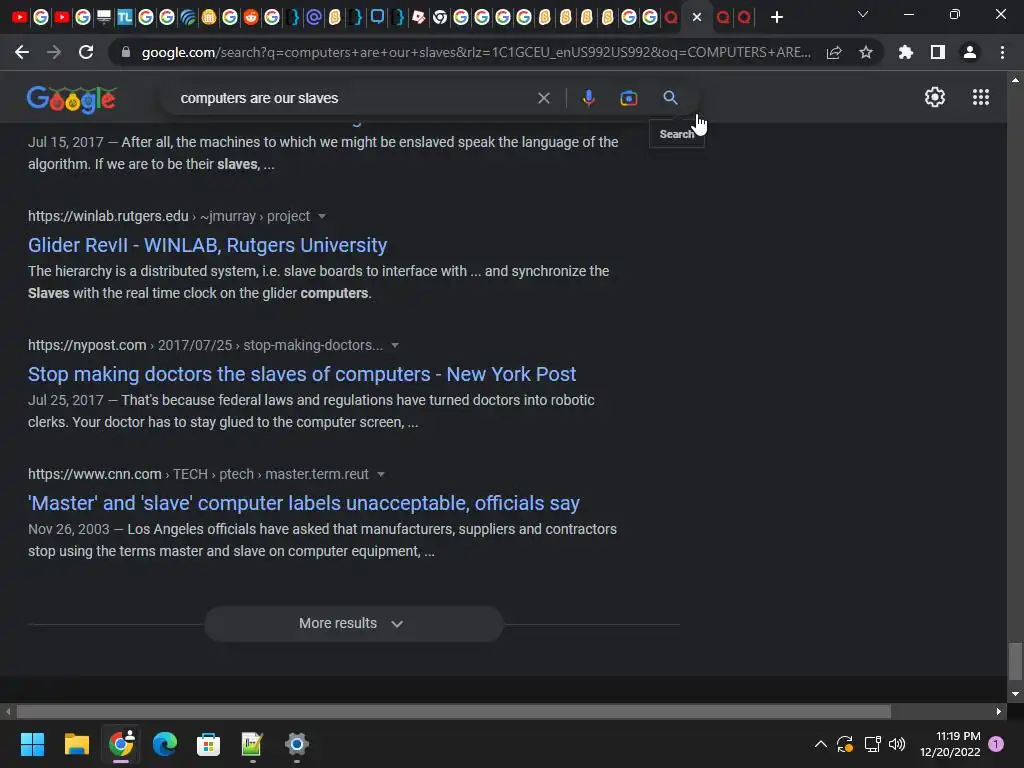Bookmark this tab with the star icon
The height and width of the screenshot is (768, 1024).
[866, 52]
